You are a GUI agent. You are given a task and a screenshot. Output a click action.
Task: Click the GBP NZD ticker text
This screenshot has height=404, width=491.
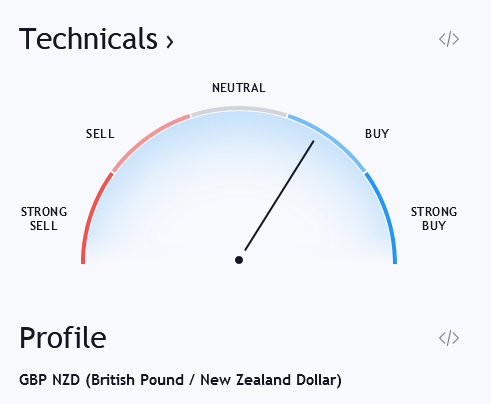[49, 380]
